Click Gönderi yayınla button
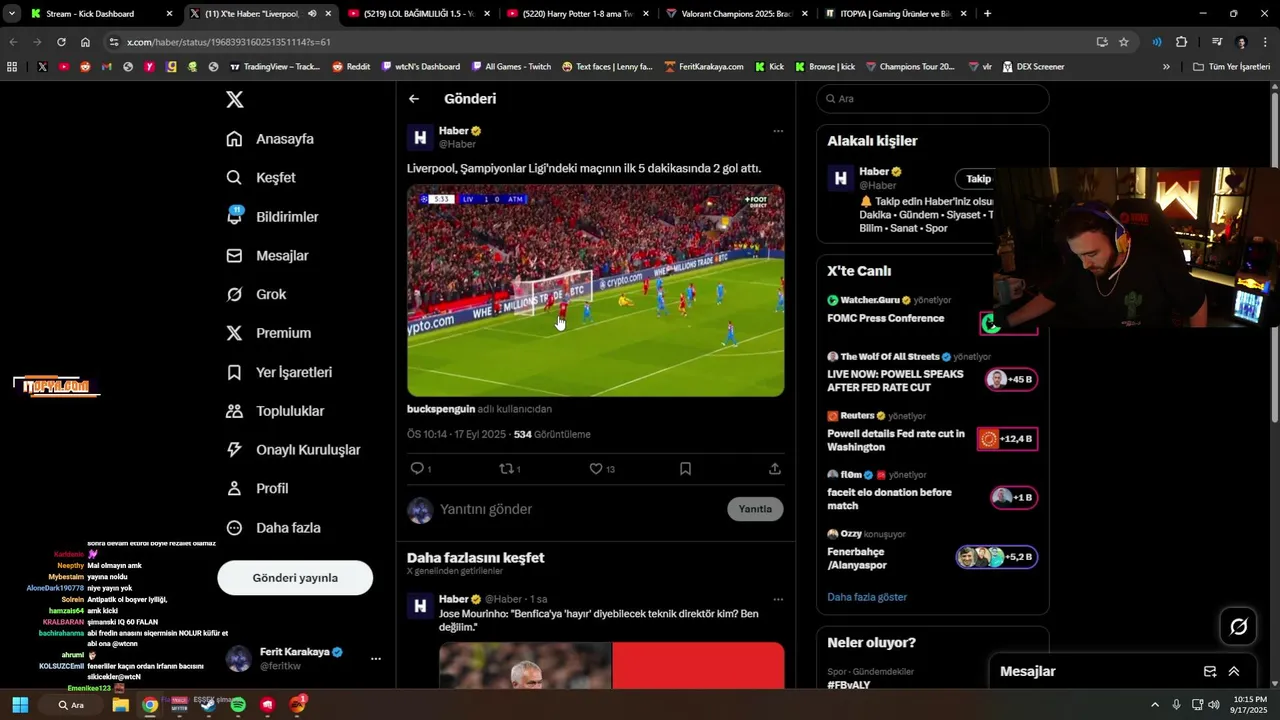Image resolution: width=1280 pixels, height=720 pixels. (x=295, y=578)
